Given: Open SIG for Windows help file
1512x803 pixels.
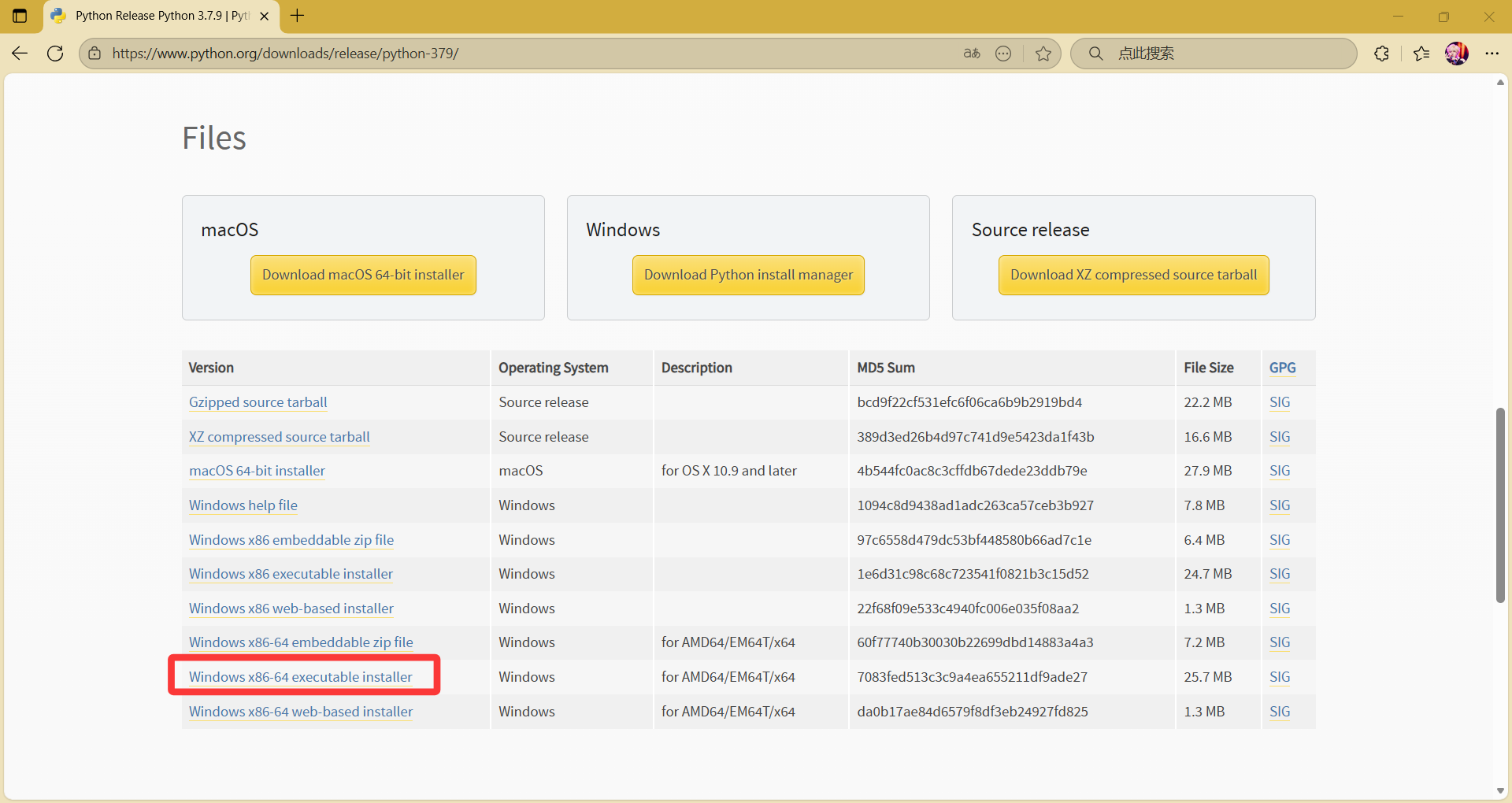Looking at the screenshot, I should click(1280, 505).
